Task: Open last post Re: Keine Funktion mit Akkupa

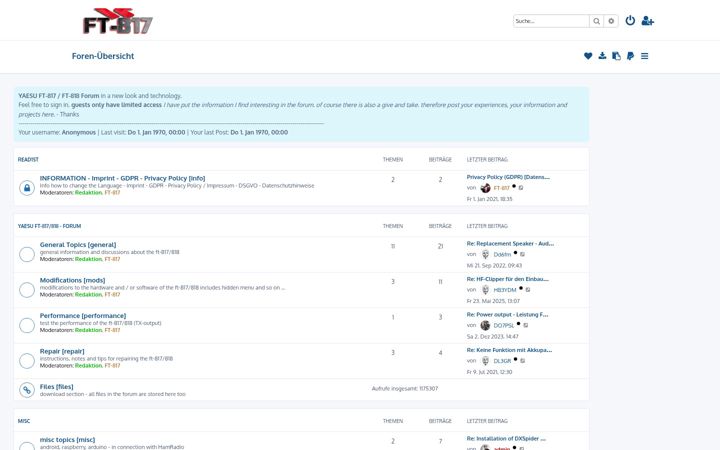Action: coord(509,350)
